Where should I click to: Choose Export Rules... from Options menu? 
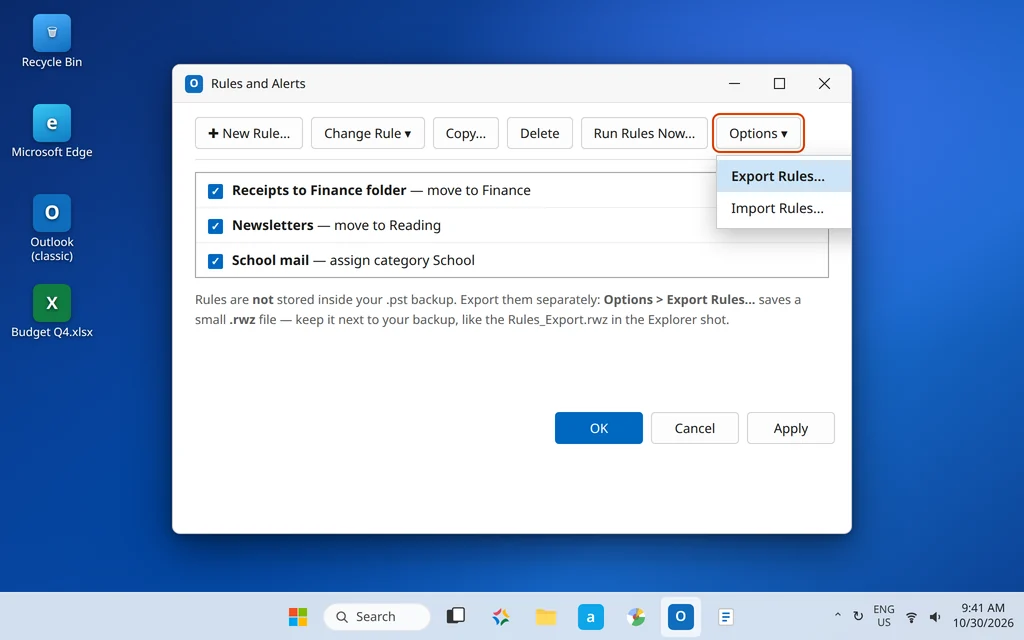783,176
